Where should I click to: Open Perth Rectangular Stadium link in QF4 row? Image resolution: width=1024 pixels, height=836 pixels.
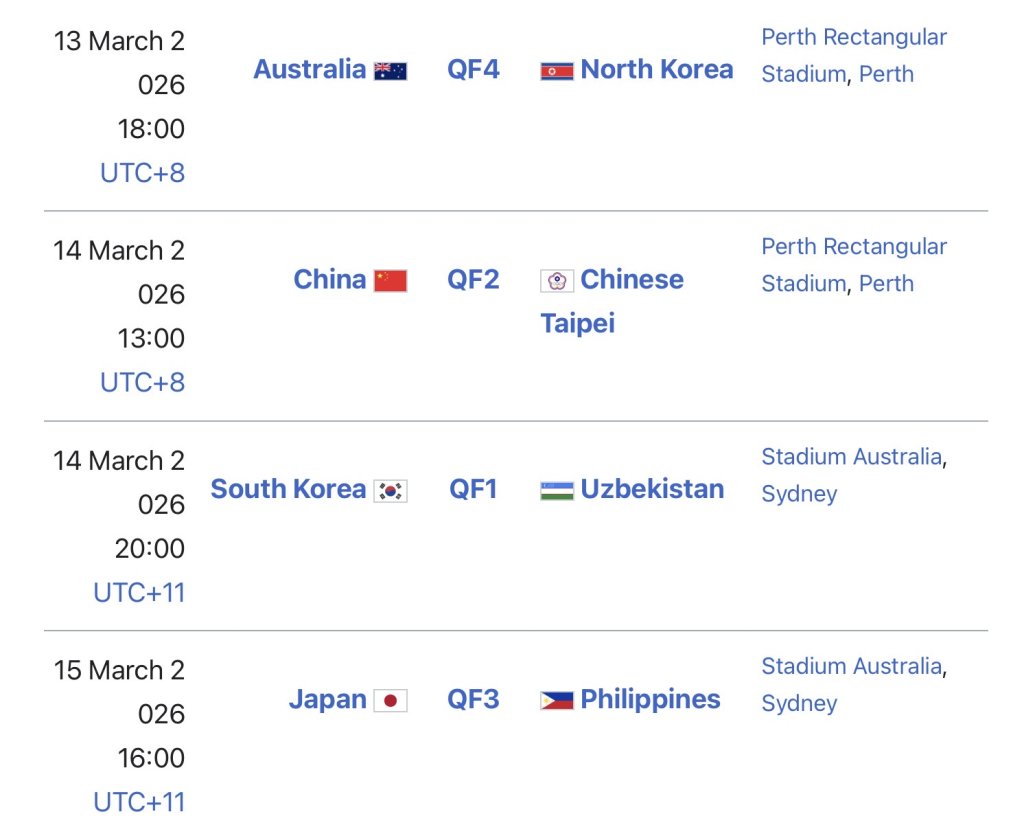[853, 38]
